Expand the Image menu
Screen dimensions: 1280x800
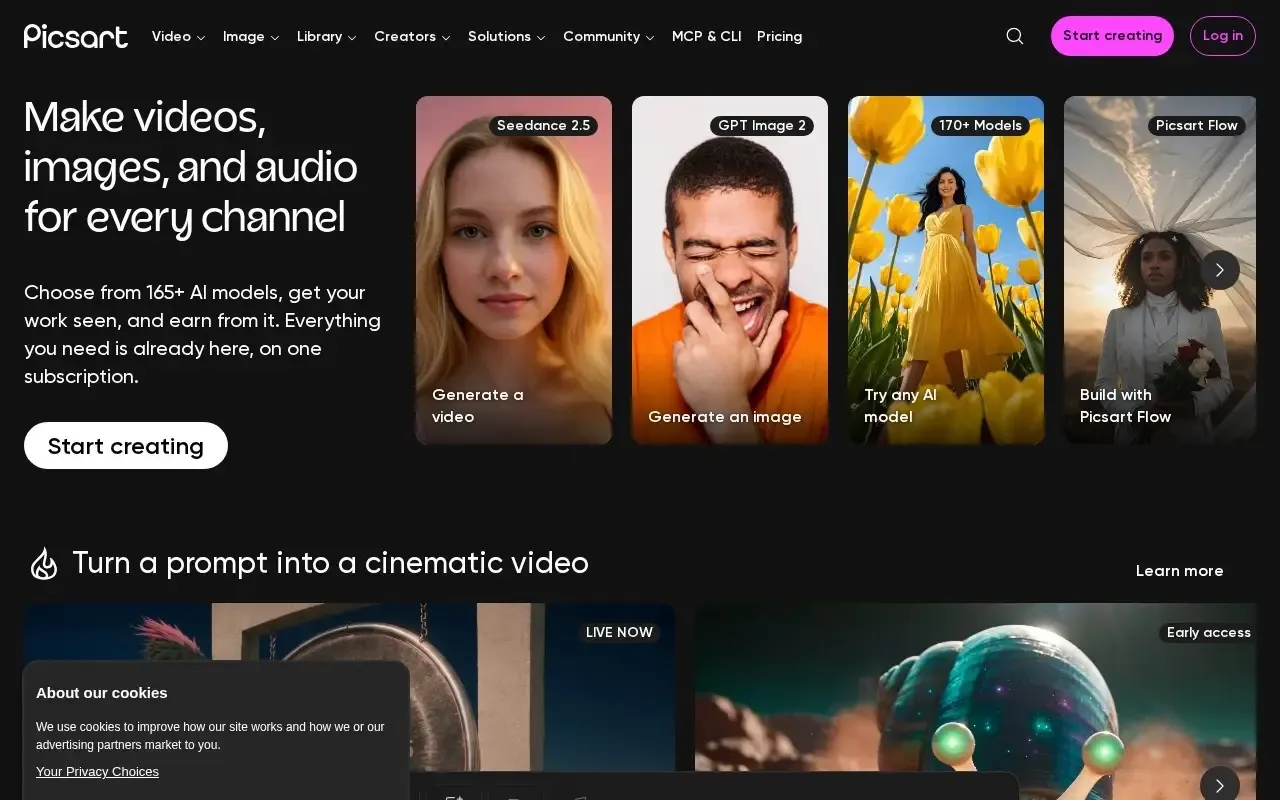point(251,36)
